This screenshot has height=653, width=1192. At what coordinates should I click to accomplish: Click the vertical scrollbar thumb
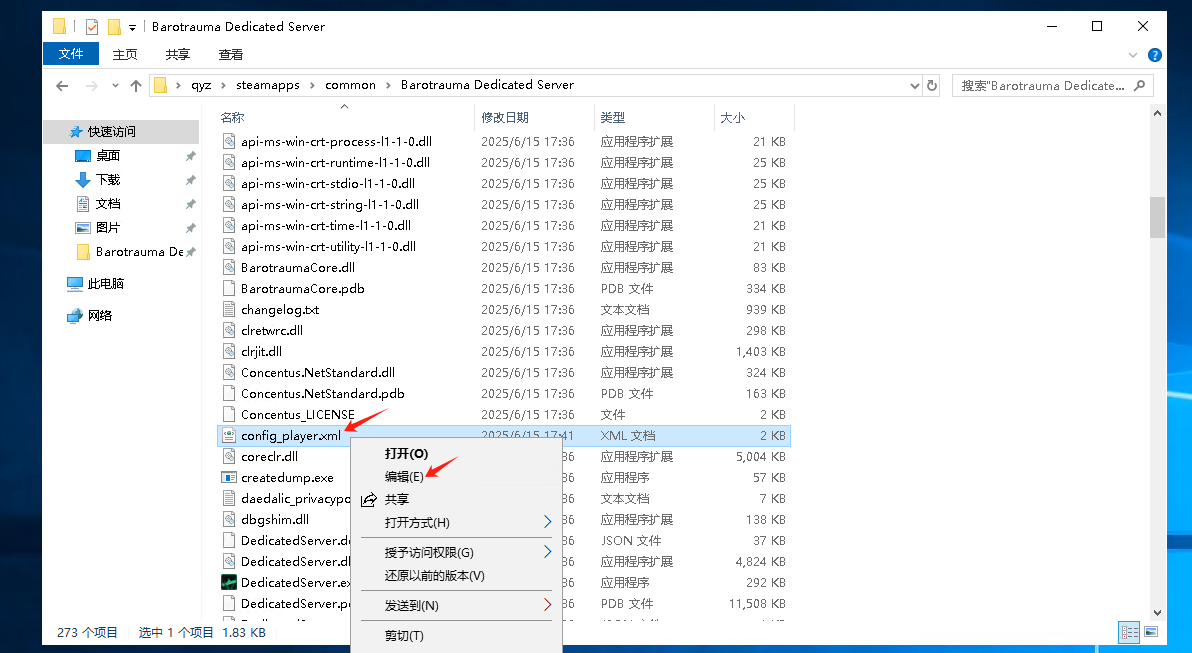1157,217
